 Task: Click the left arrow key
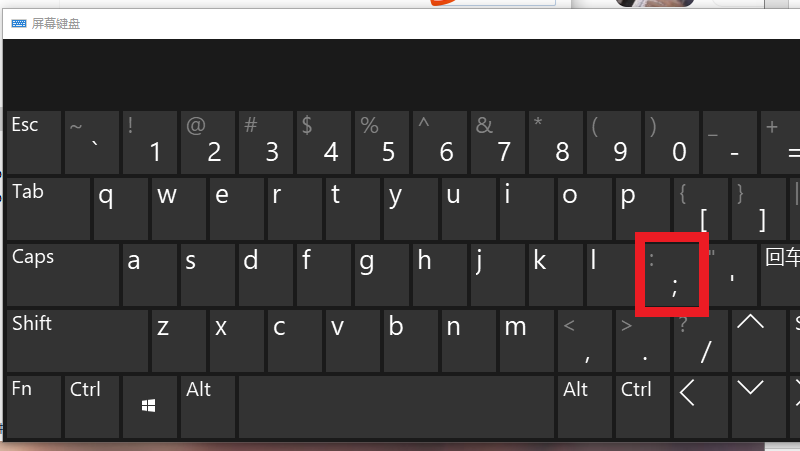point(701,407)
